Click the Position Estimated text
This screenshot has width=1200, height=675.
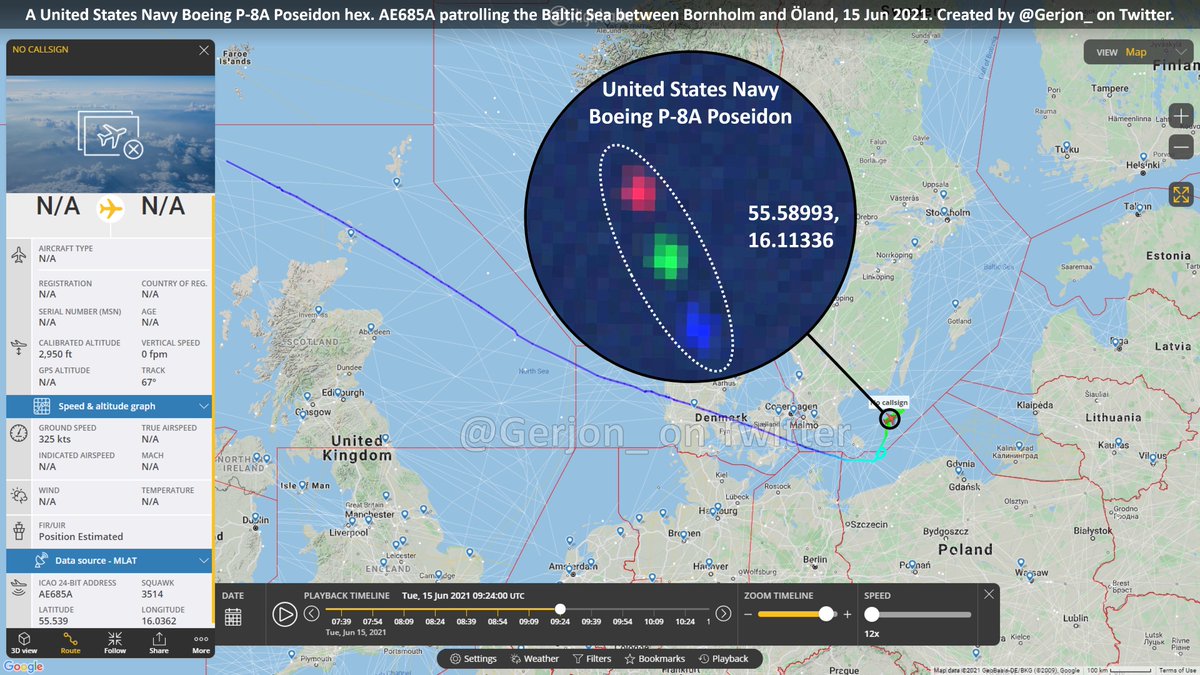pyautogui.click(x=81, y=536)
